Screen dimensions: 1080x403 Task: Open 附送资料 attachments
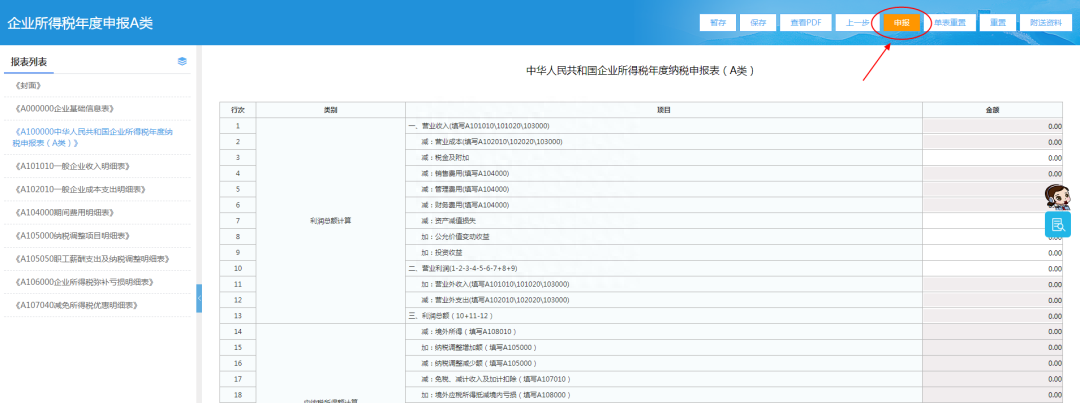[x=1046, y=23]
